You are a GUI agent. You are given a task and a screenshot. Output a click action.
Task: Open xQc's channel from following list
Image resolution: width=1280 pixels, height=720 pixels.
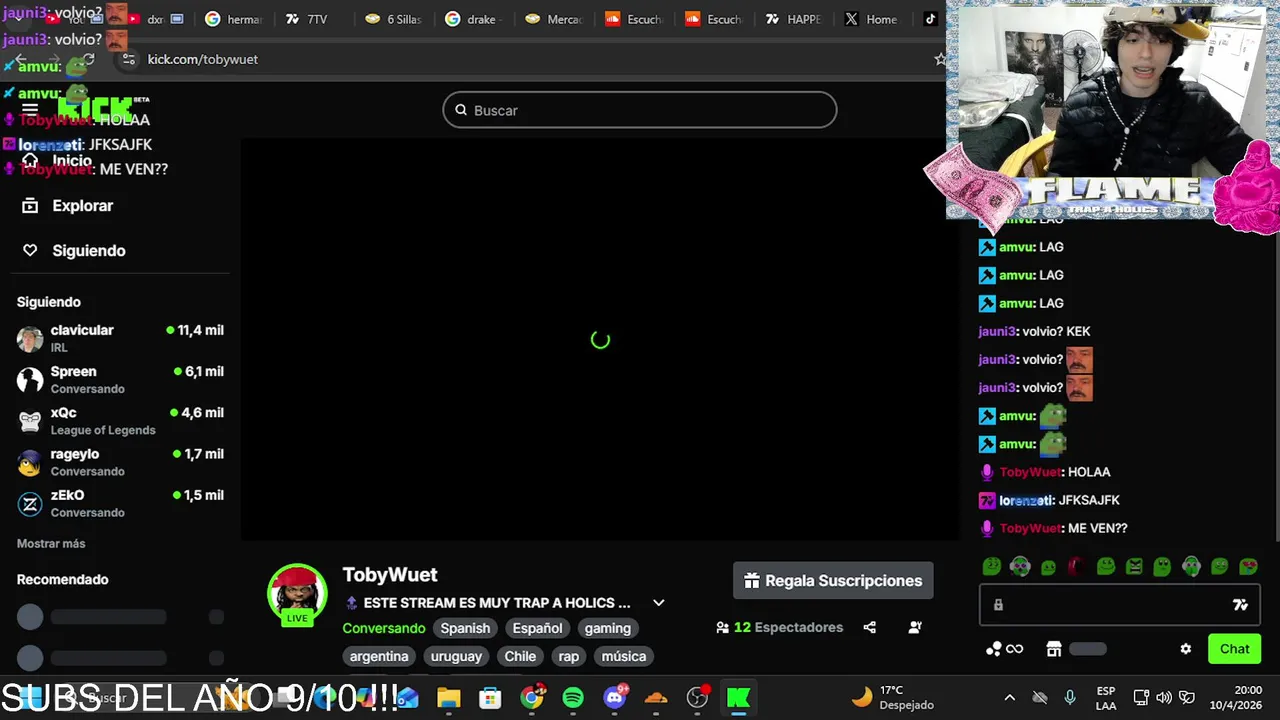(x=120, y=420)
